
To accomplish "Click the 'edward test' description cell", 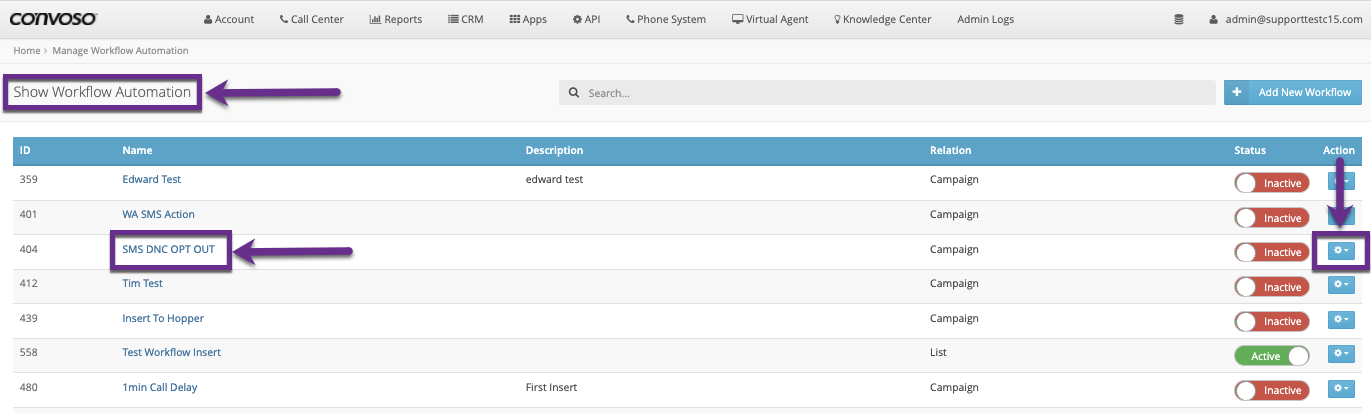I will [x=554, y=179].
